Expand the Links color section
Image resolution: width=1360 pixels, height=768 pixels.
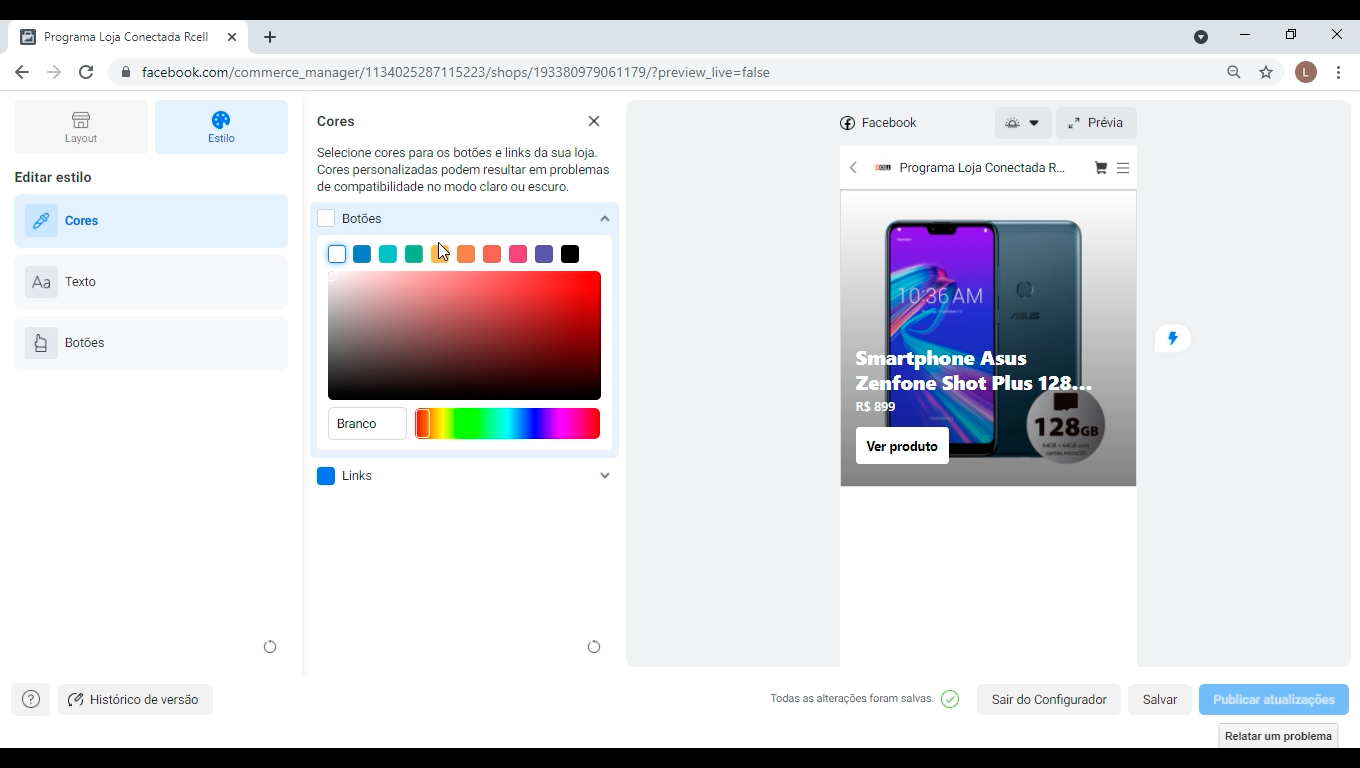(604, 476)
